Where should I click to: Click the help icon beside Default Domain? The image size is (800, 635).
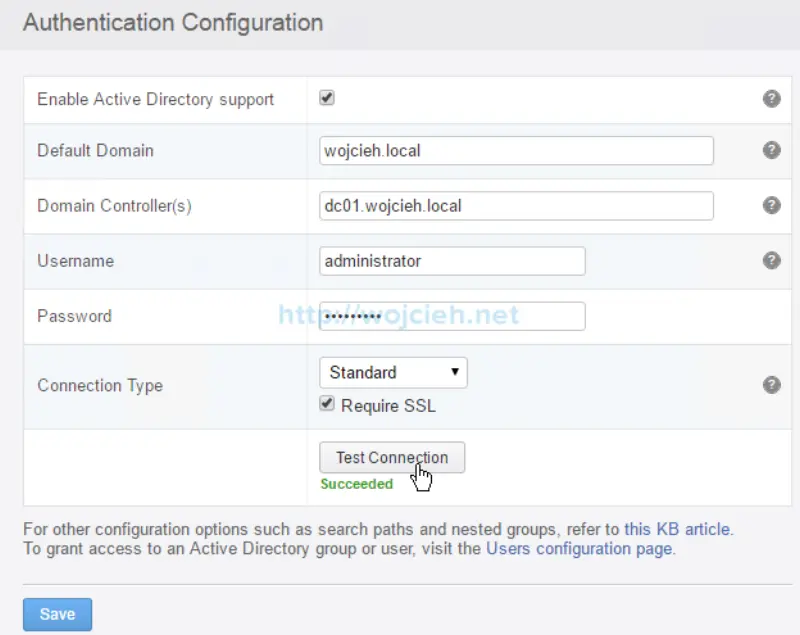coord(771,150)
